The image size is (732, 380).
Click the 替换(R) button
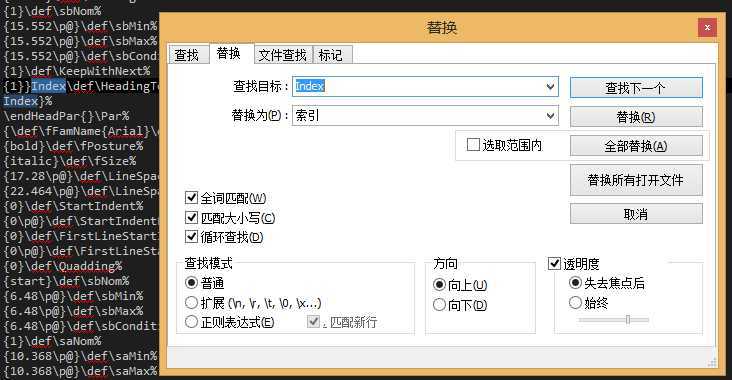(636, 117)
